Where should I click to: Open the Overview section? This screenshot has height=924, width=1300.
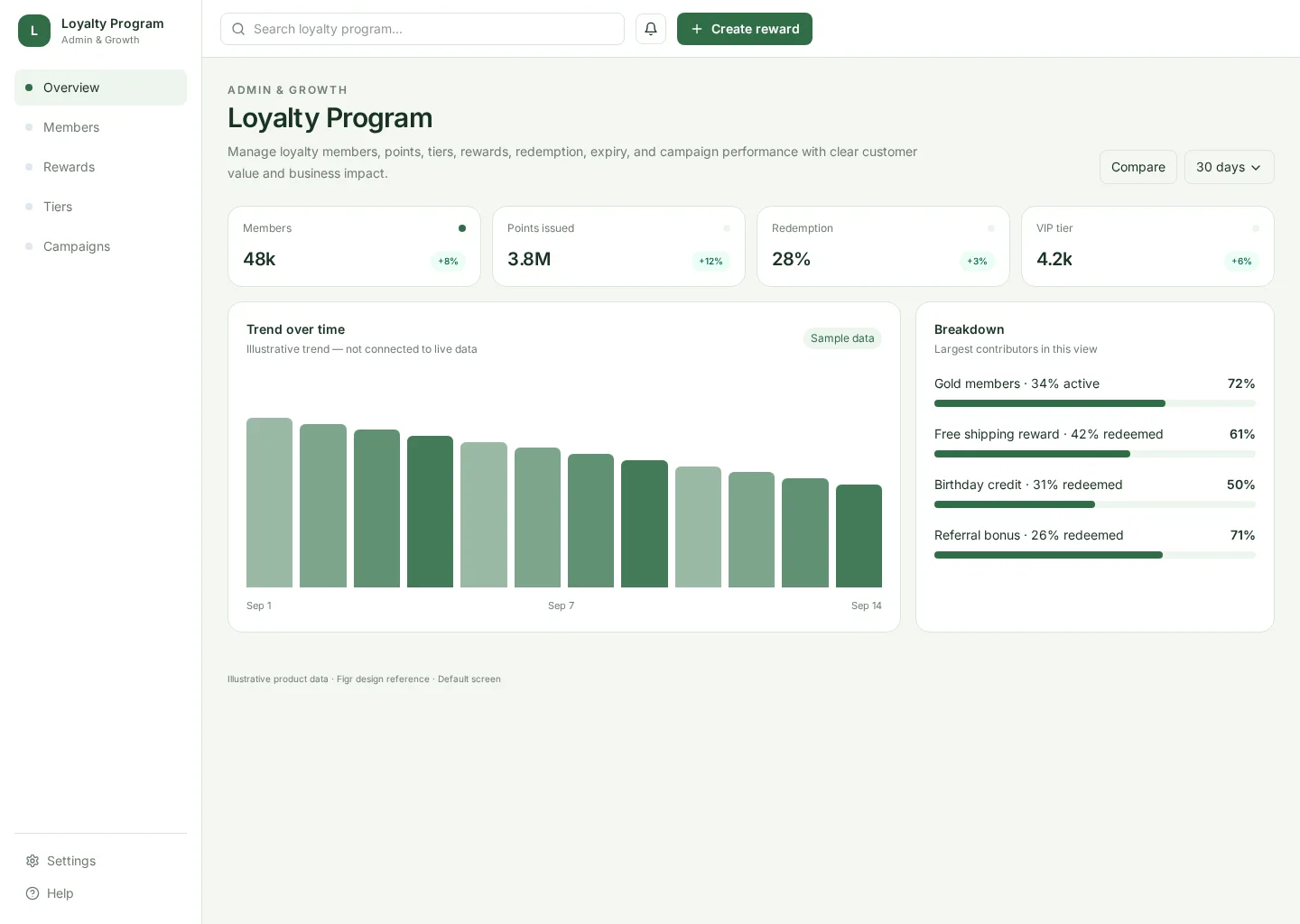[x=100, y=88]
